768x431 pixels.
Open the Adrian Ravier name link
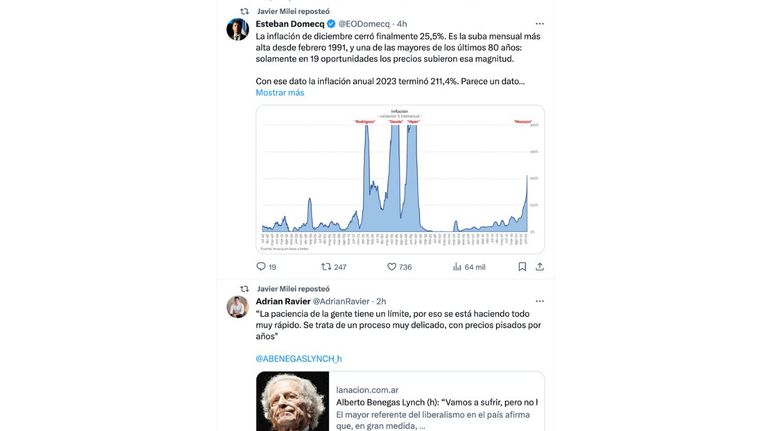pos(283,301)
